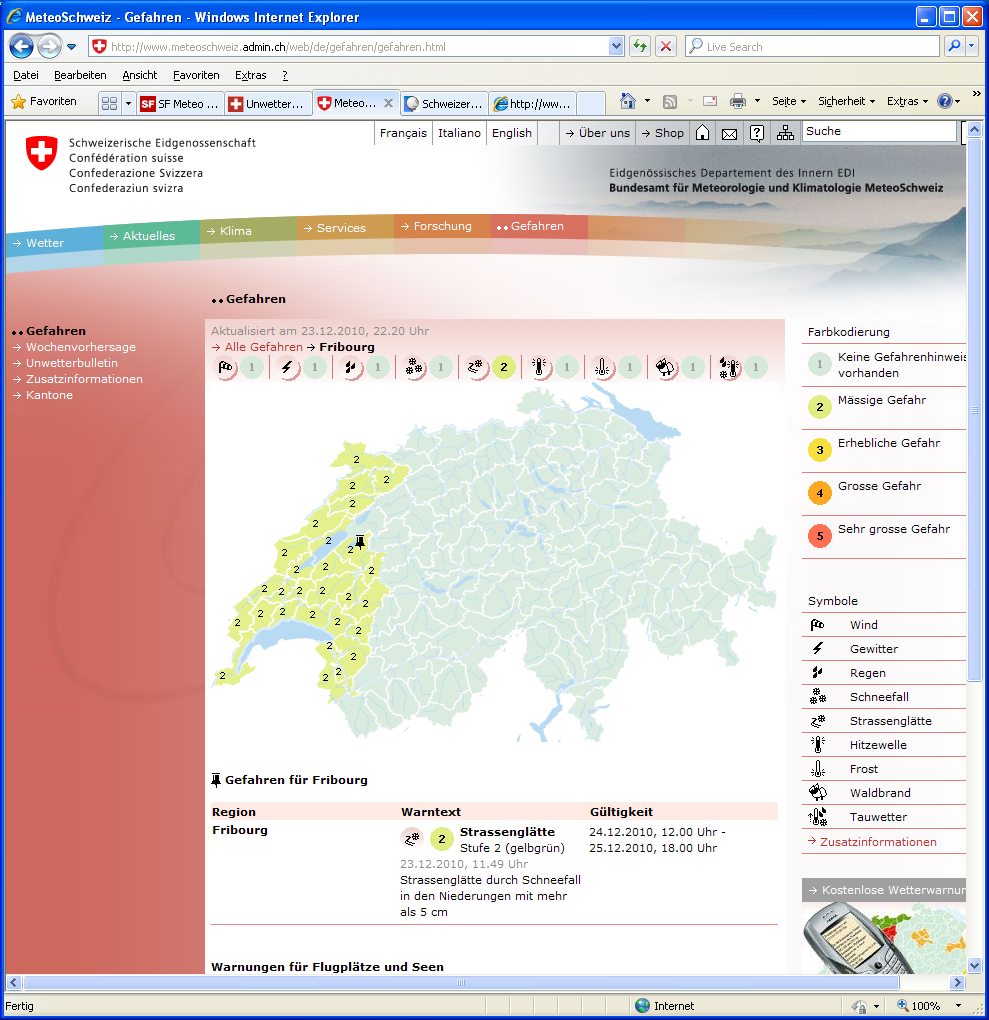The width and height of the screenshot is (989, 1020).
Task: Open the Seite menu dropdown
Action: pos(789,101)
